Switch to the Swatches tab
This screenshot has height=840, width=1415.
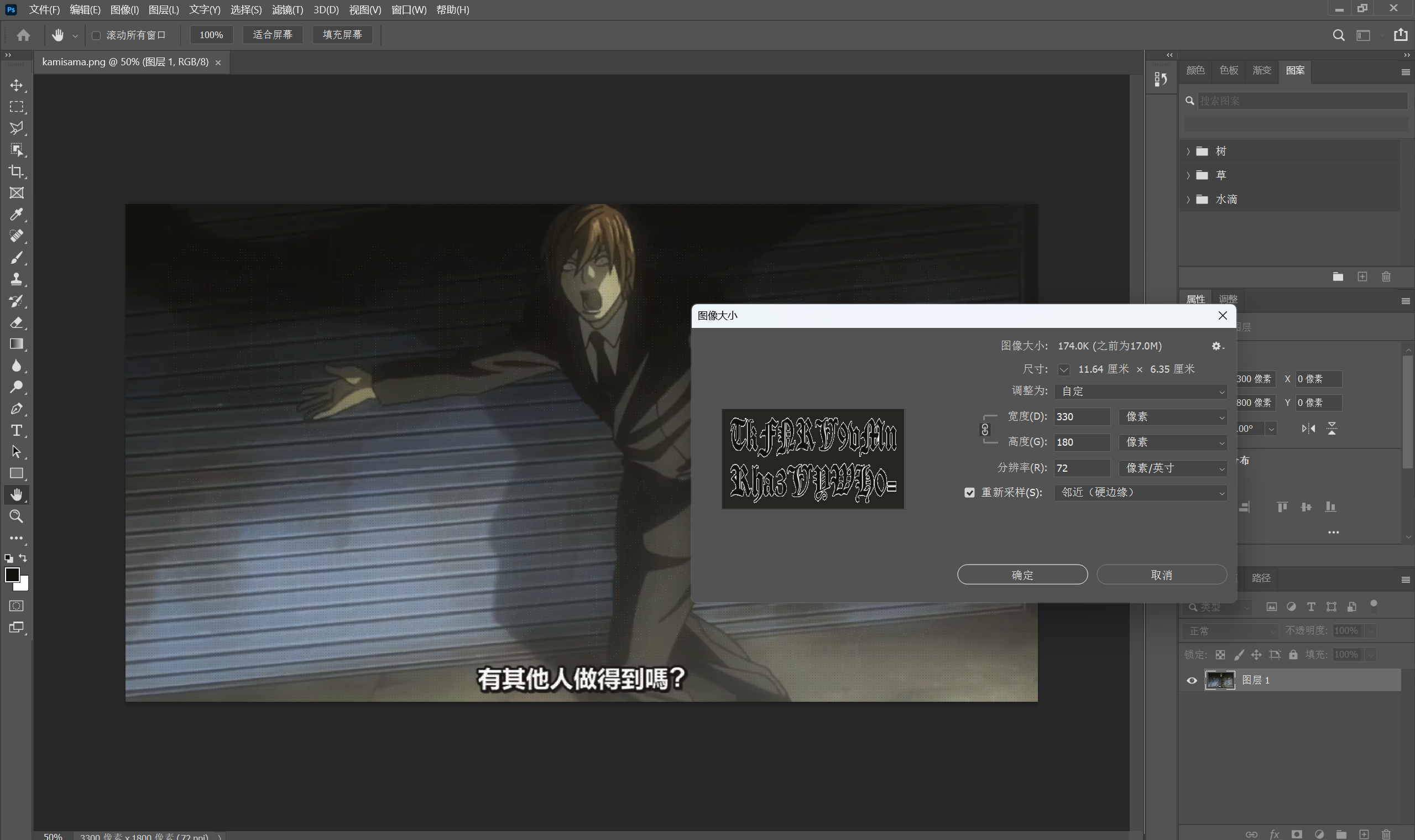point(1229,70)
